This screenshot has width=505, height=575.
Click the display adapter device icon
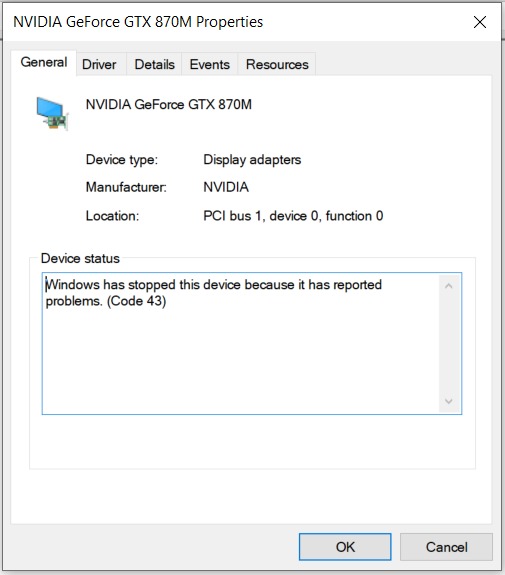coord(52,114)
